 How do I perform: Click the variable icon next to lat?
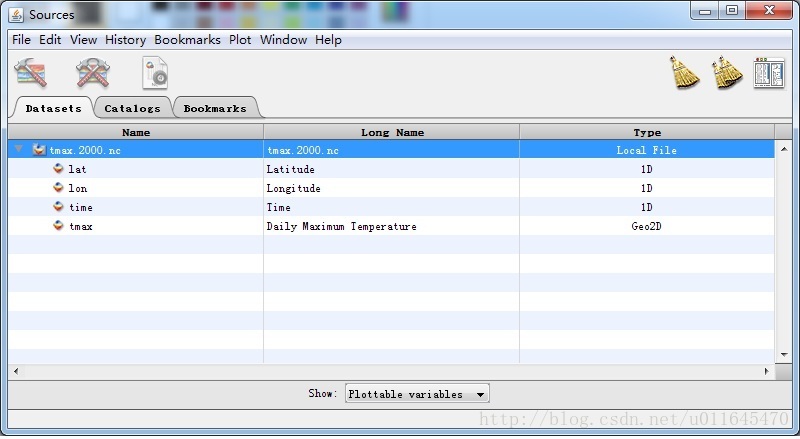[x=58, y=168]
